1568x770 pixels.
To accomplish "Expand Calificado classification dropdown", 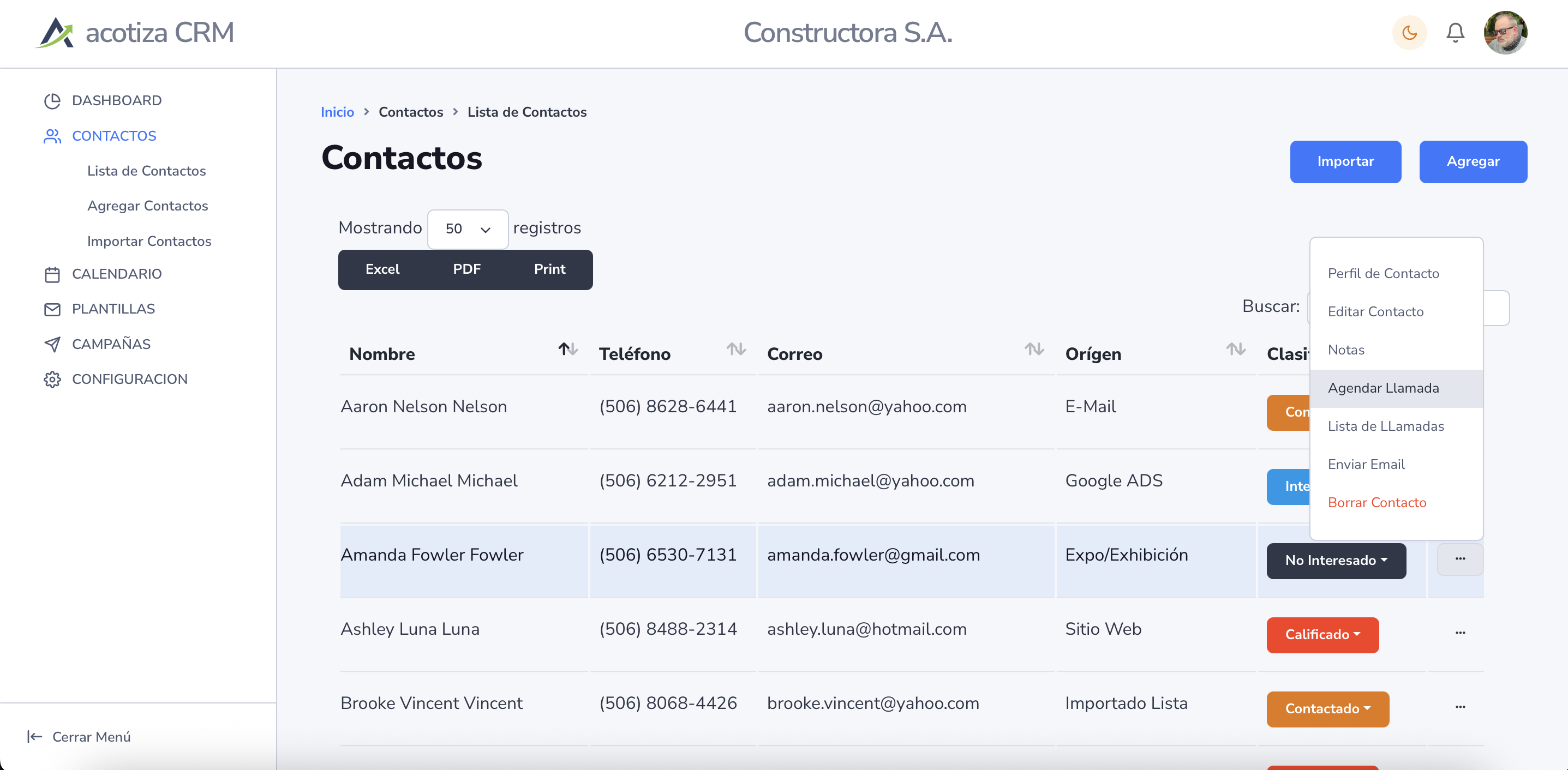I will pos(1322,634).
